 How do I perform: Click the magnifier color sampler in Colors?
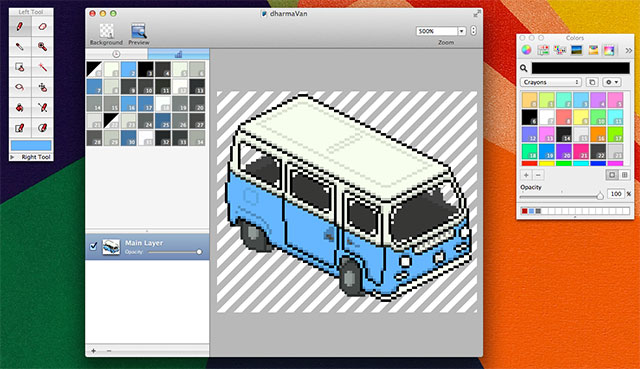(x=524, y=68)
